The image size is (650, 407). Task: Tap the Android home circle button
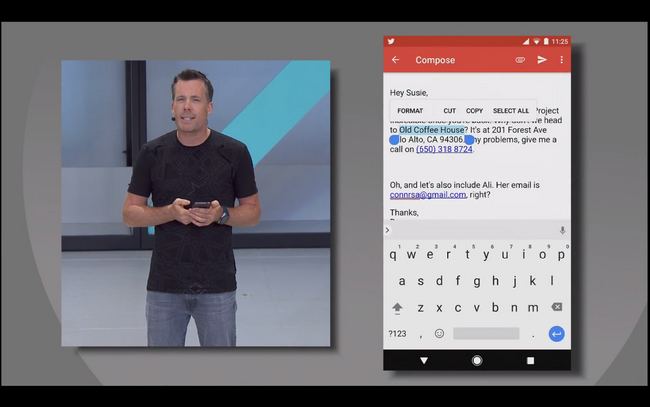477,361
